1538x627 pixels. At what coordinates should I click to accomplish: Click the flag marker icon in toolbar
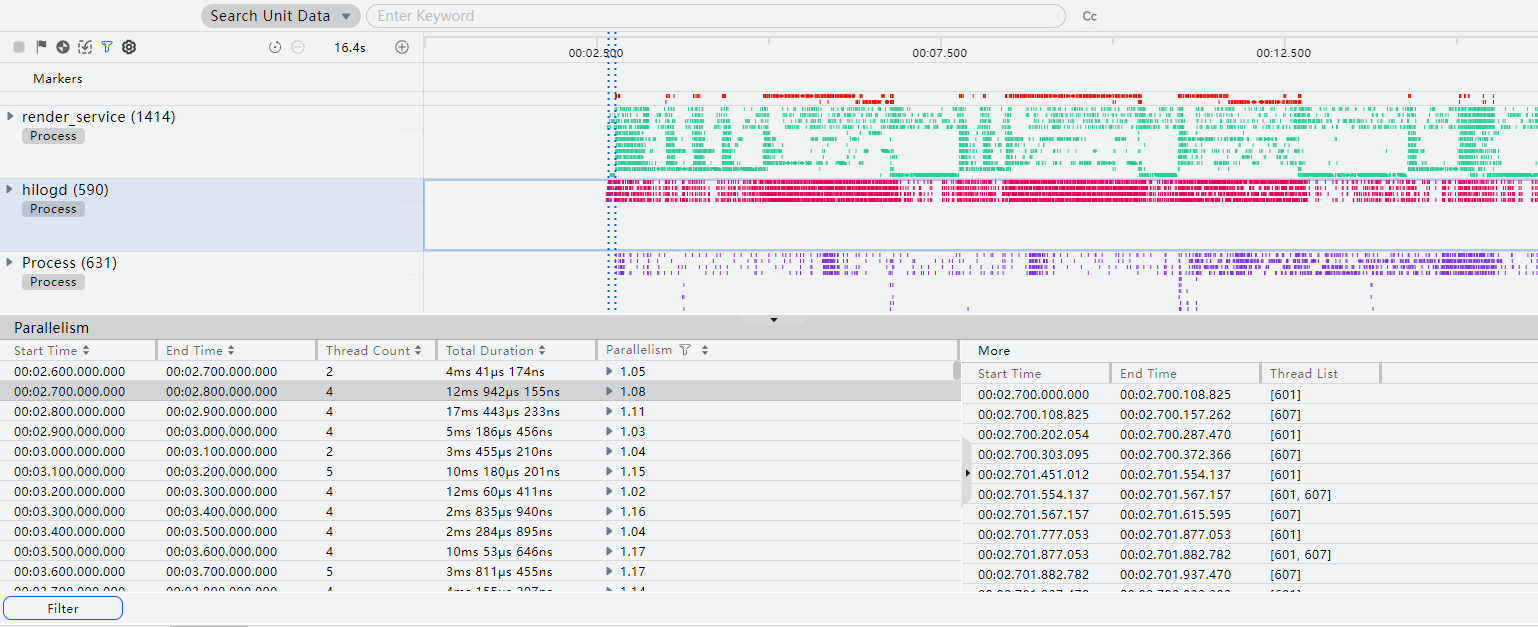(41, 47)
